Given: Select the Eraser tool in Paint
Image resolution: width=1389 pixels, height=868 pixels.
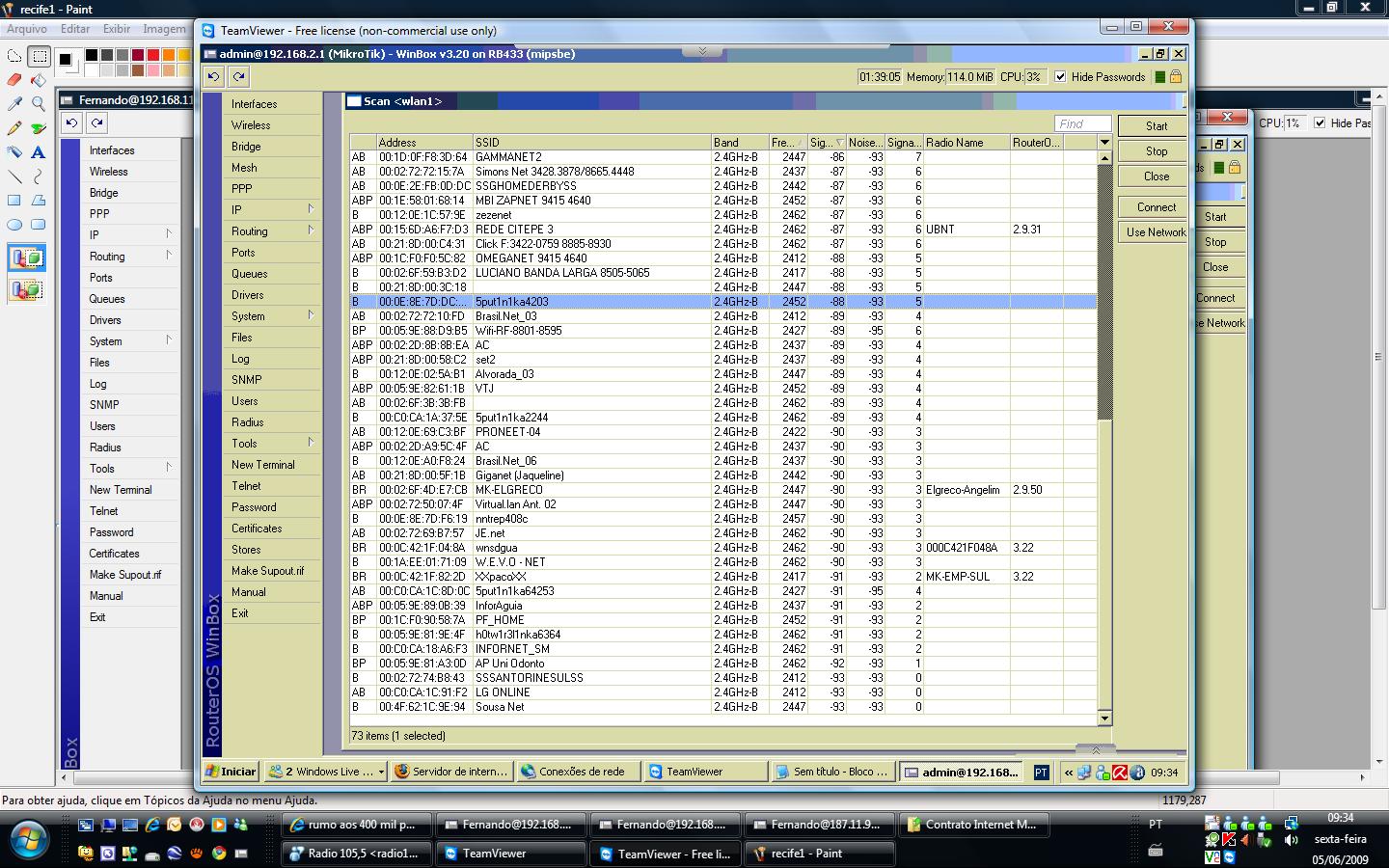Looking at the screenshot, I should click(x=14, y=79).
